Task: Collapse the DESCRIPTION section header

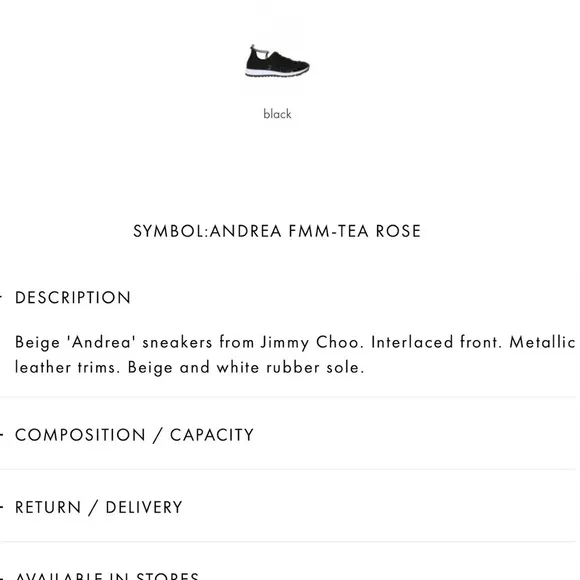Action: (x=73, y=298)
